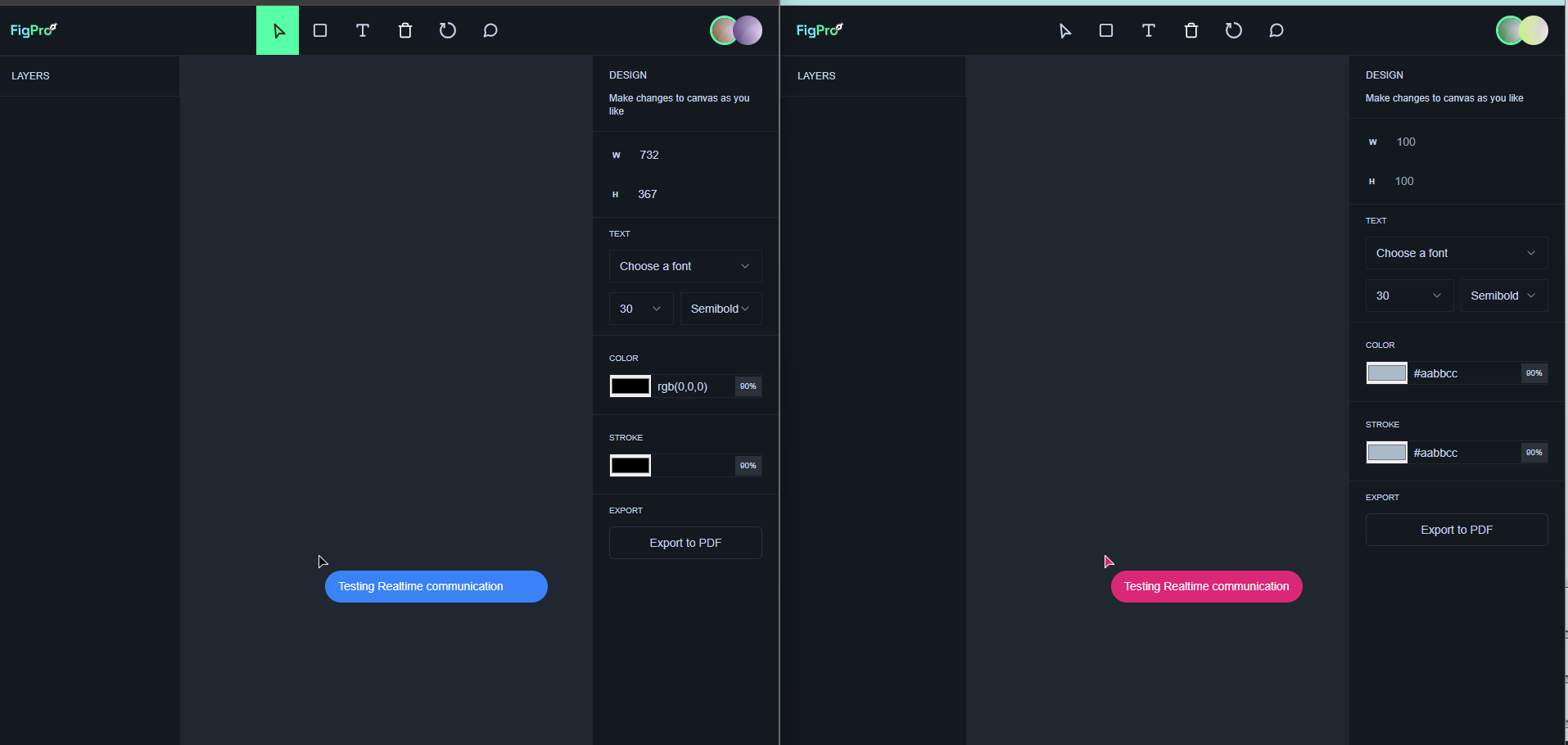Click the trash delete icon in left window
The height and width of the screenshot is (745, 1568).
pos(405,30)
